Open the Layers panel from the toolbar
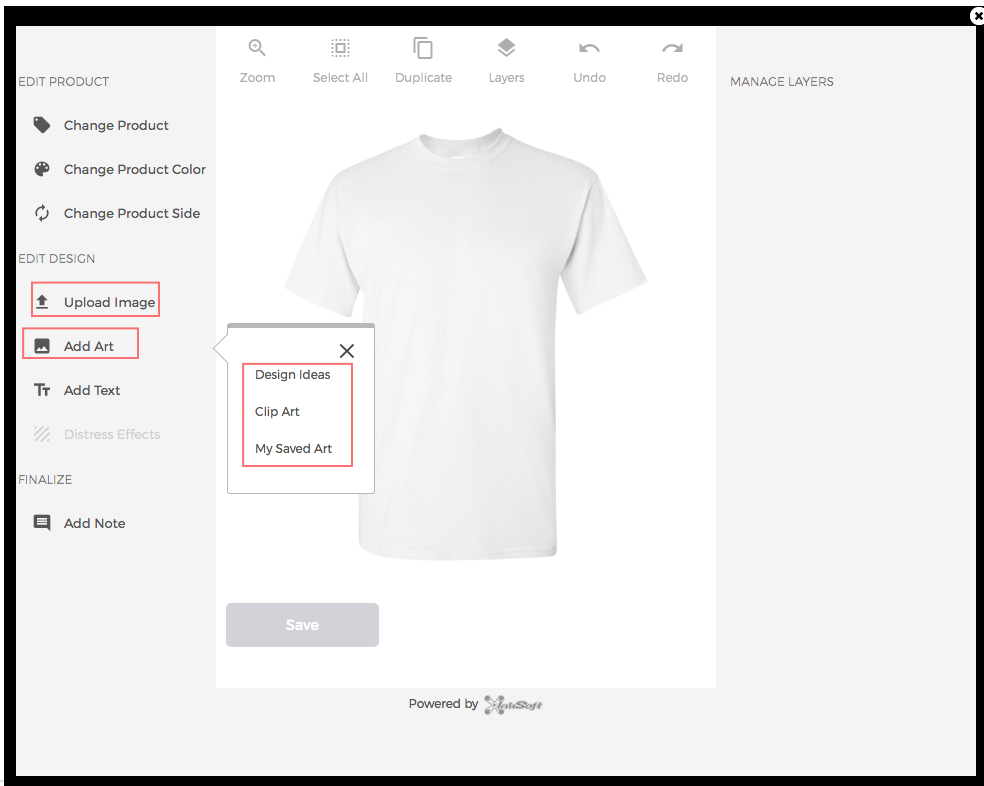The width and height of the screenshot is (984, 786). tap(506, 47)
